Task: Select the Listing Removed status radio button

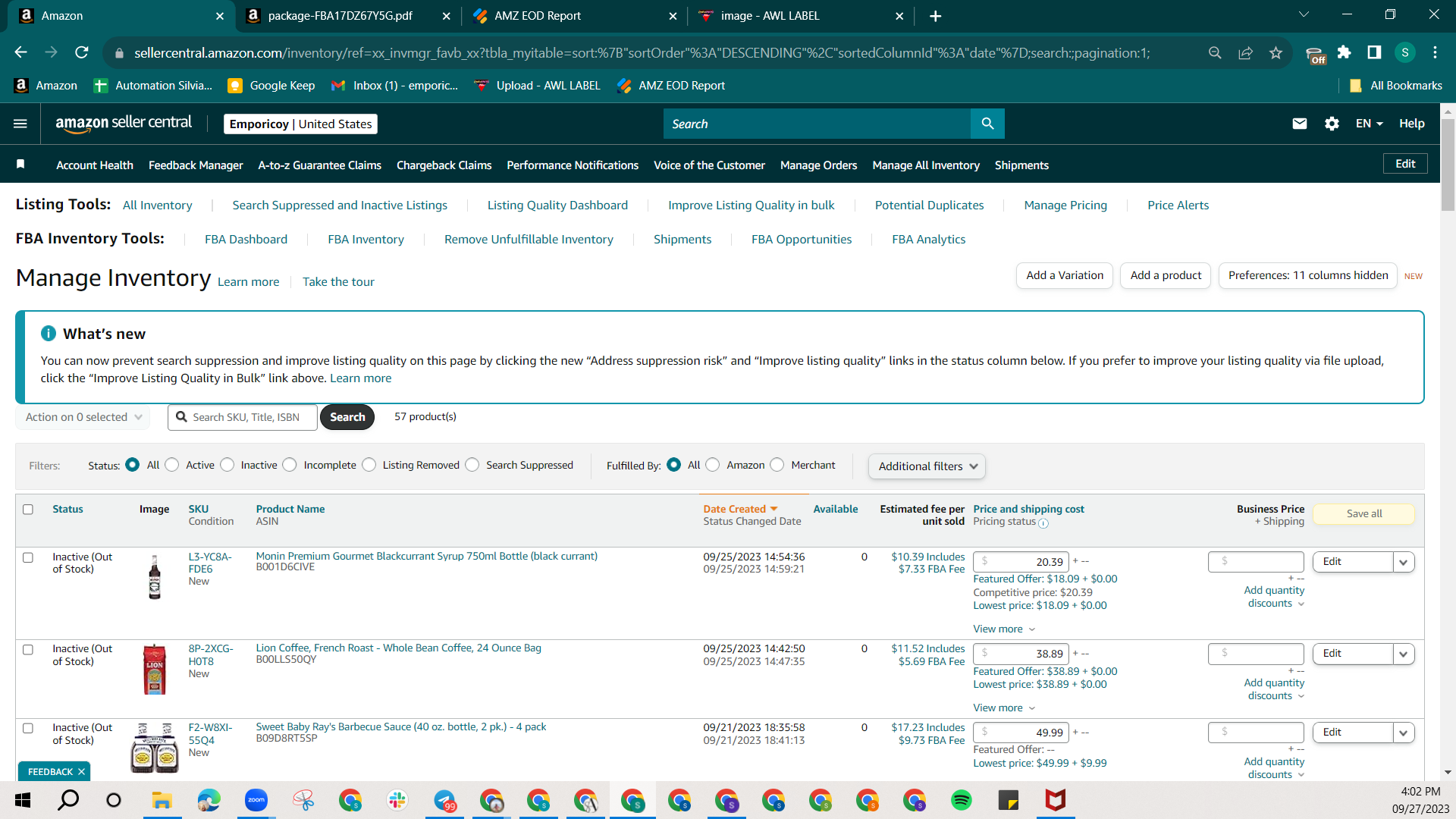Action: (x=369, y=465)
